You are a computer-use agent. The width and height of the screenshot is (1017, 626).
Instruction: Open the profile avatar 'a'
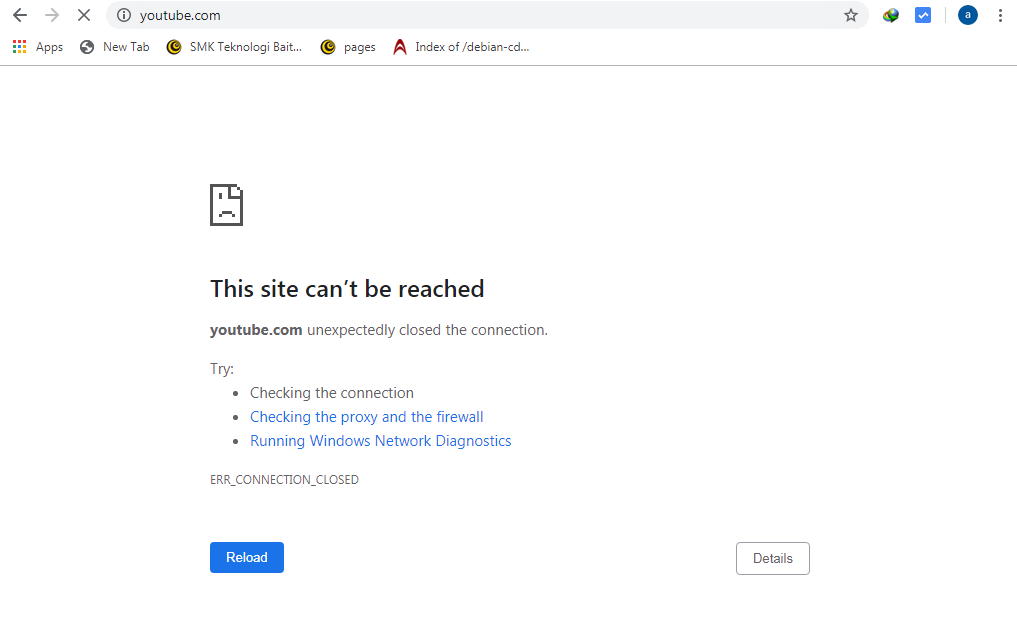(x=968, y=15)
